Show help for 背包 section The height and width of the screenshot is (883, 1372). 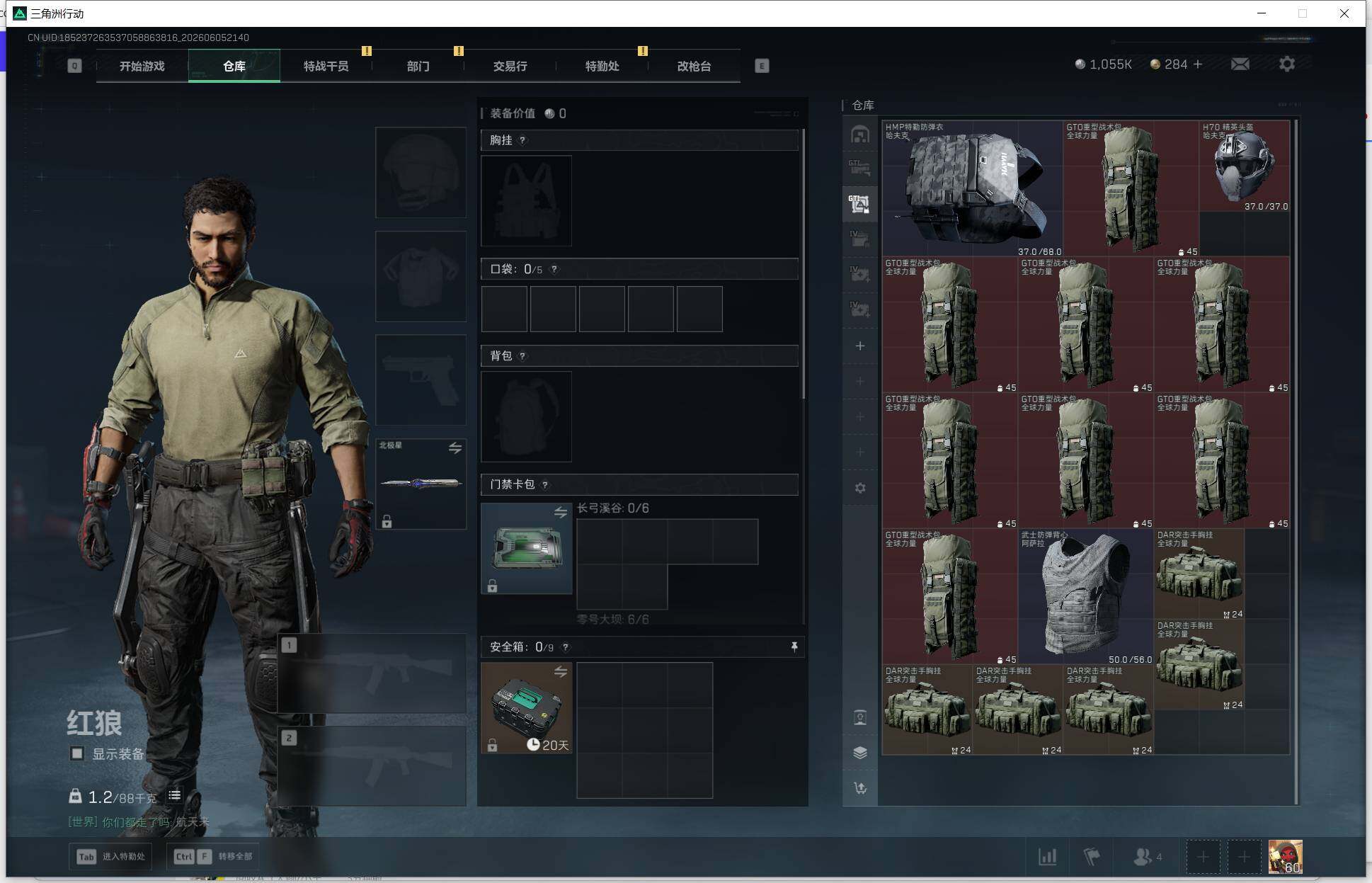522,355
